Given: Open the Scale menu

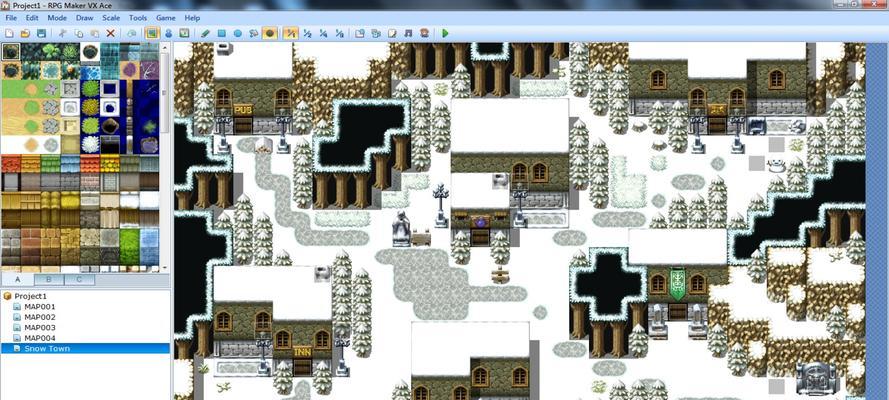Looking at the screenshot, I should click(111, 18).
